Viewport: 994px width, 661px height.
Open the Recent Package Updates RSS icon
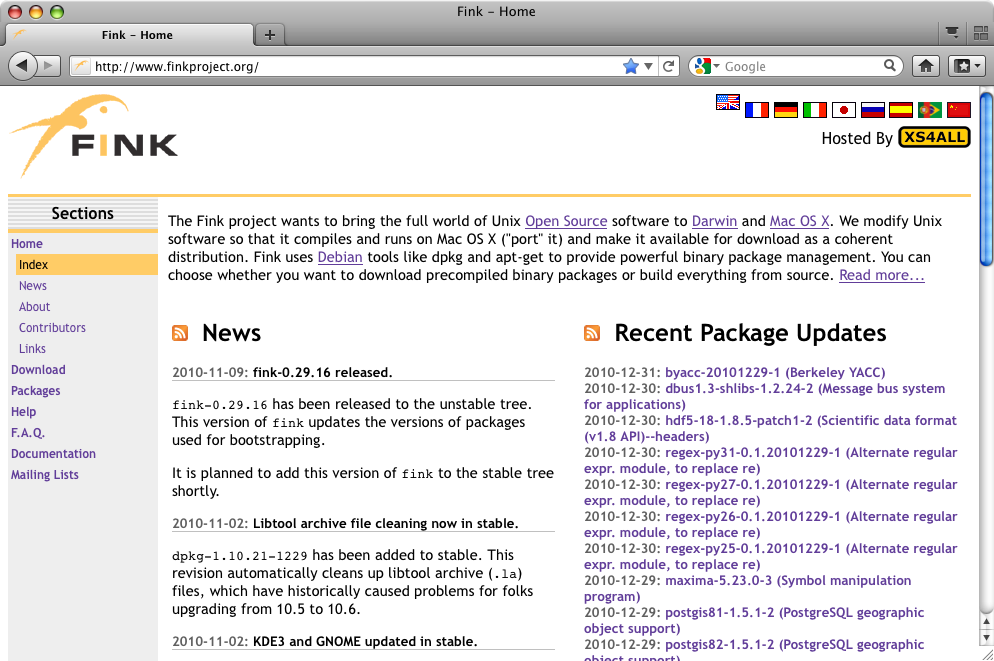(592, 333)
